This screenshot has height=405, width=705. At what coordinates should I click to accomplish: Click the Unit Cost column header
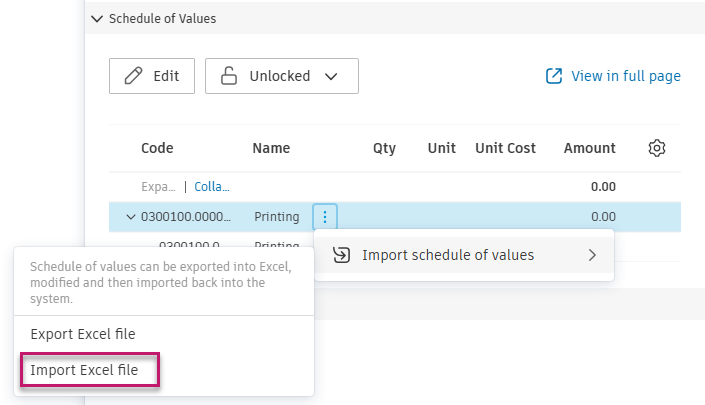(505, 148)
